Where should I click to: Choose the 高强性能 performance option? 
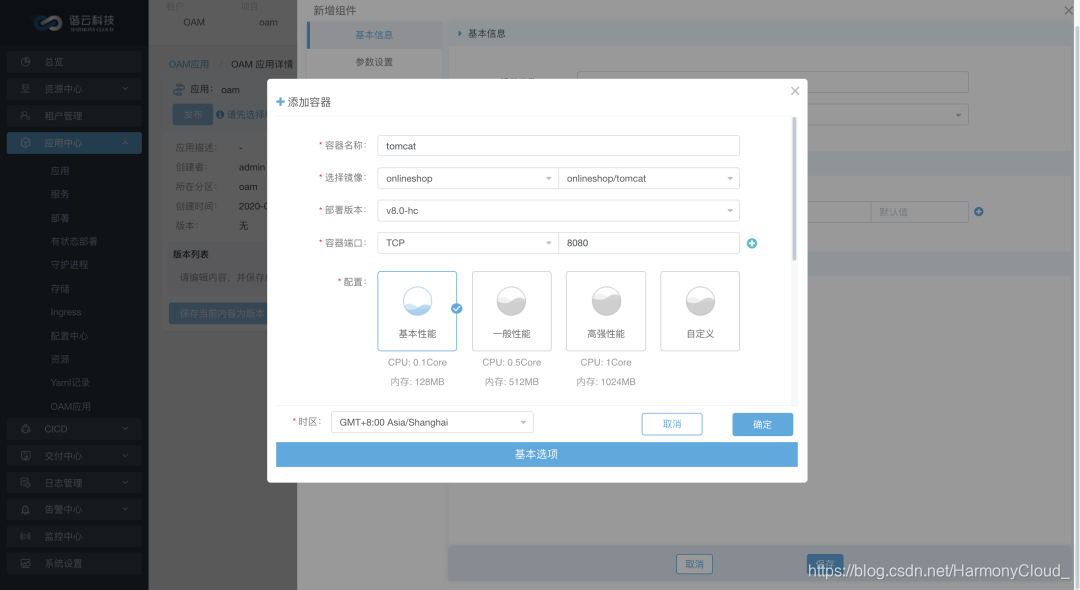(605, 310)
